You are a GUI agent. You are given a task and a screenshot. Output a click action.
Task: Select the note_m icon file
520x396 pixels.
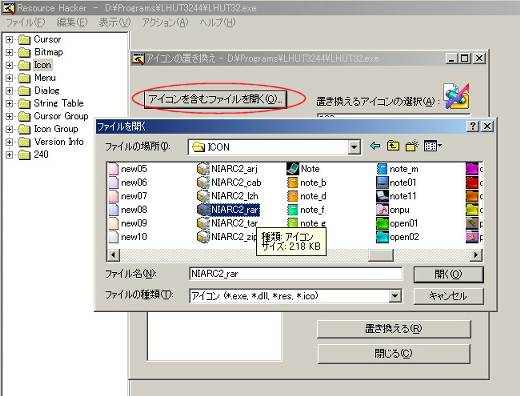(397, 169)
